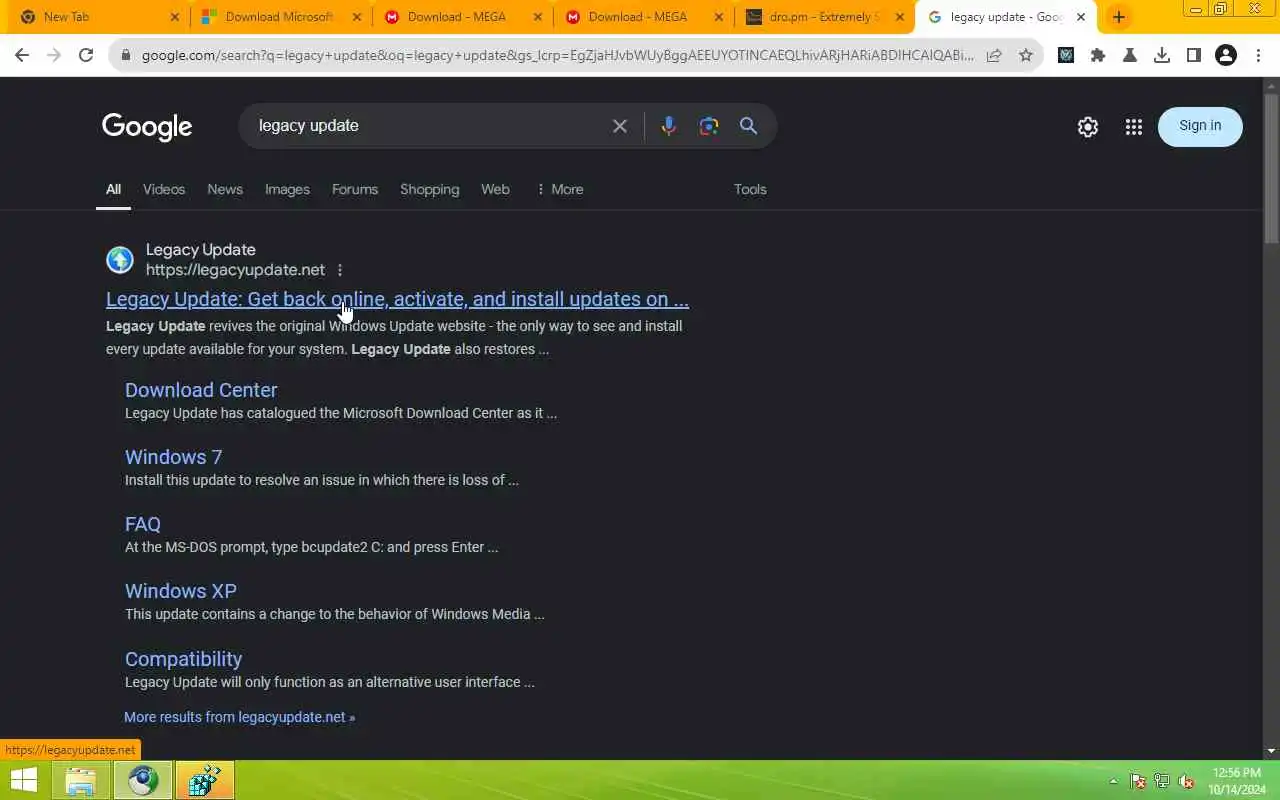The image size is (1280, 800).
Task: Start voice search with the microphone
Action: [669, 126]
